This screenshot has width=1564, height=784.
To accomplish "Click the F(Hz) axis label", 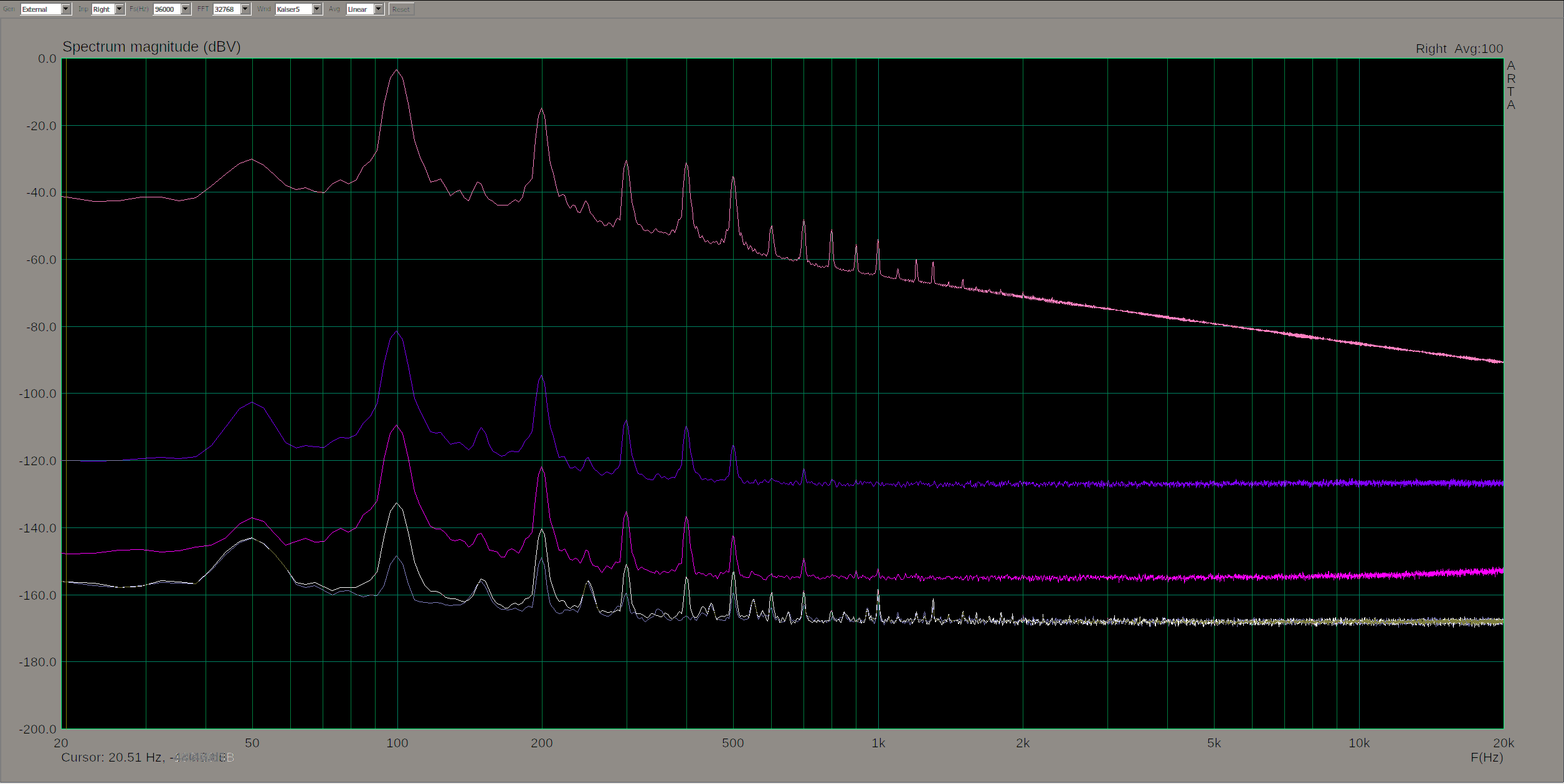I will pyautogui.click(x=1486, y=758).
